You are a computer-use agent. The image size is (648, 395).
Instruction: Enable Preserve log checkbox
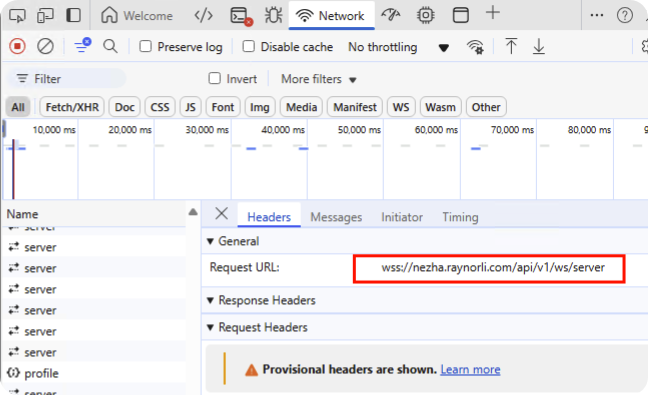click(x=145, y=46)
